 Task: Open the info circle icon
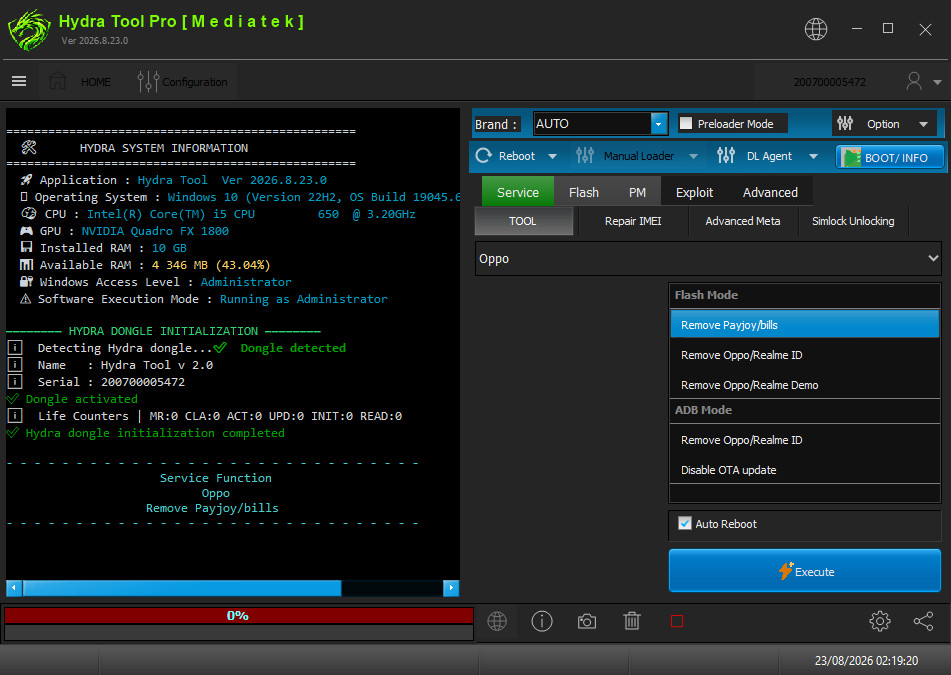point(542,621)
